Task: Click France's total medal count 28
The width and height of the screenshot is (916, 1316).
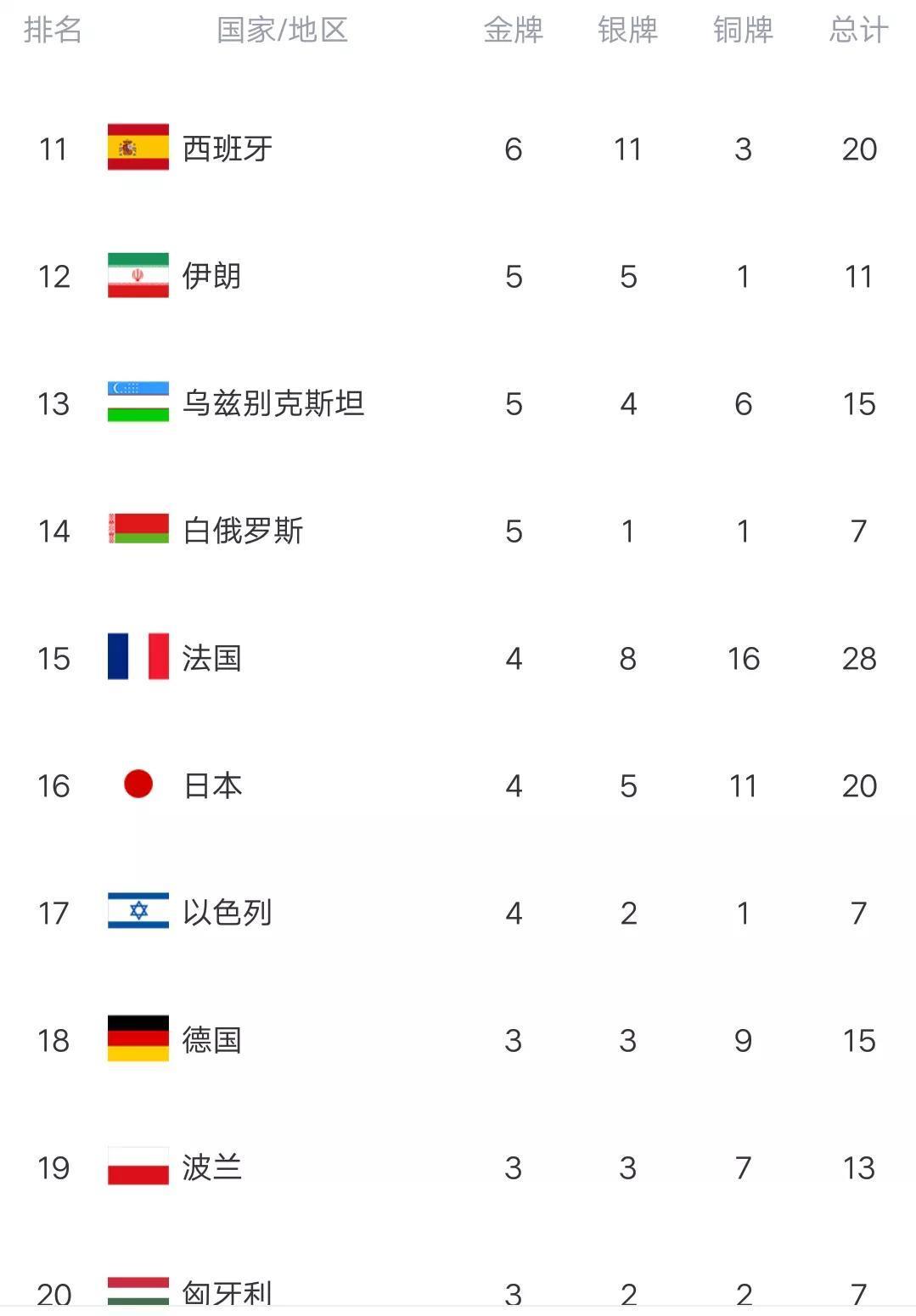Action: coord(859,658)
